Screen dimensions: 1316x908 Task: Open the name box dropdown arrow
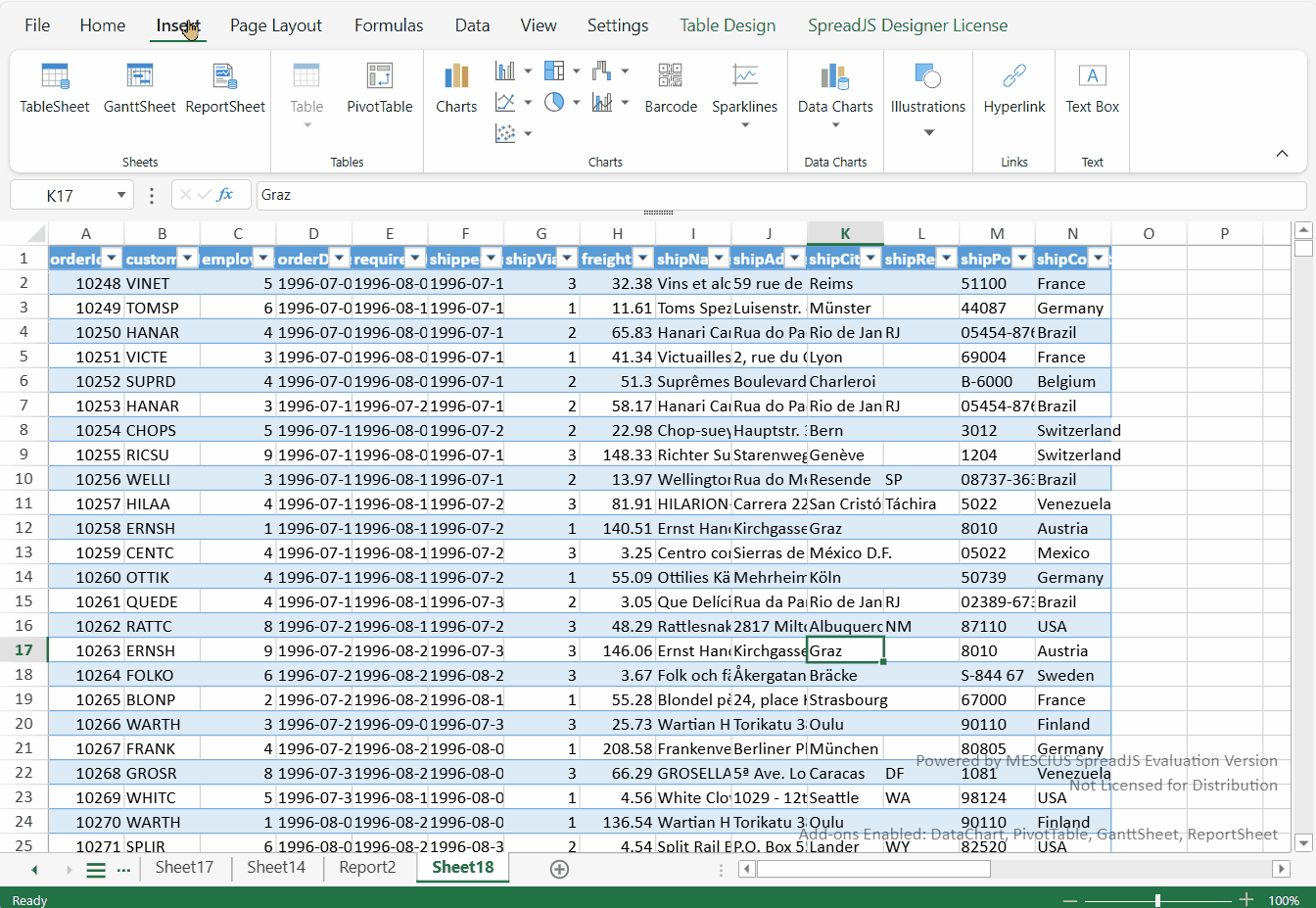(121, 195)
